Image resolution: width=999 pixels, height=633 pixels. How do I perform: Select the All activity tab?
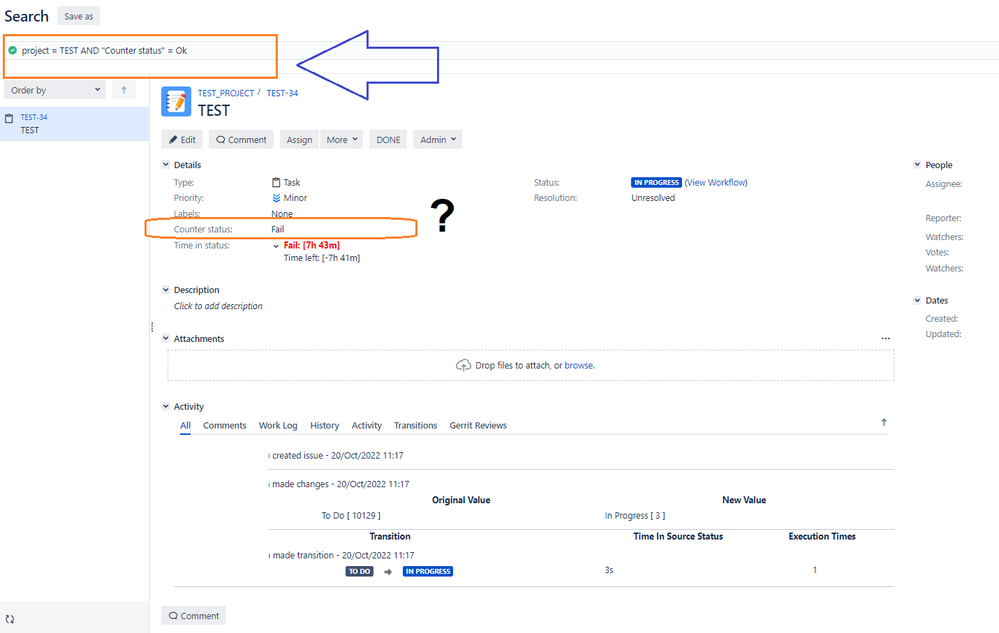(x=185, y=425)
